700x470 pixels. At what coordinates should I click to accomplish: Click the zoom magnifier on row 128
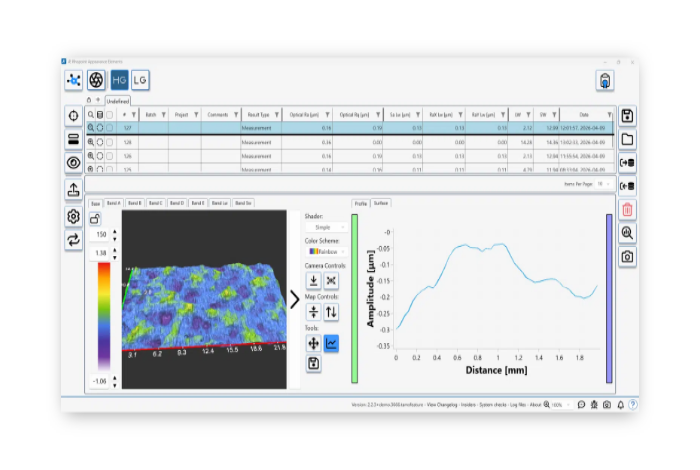[x=91, y=142]
